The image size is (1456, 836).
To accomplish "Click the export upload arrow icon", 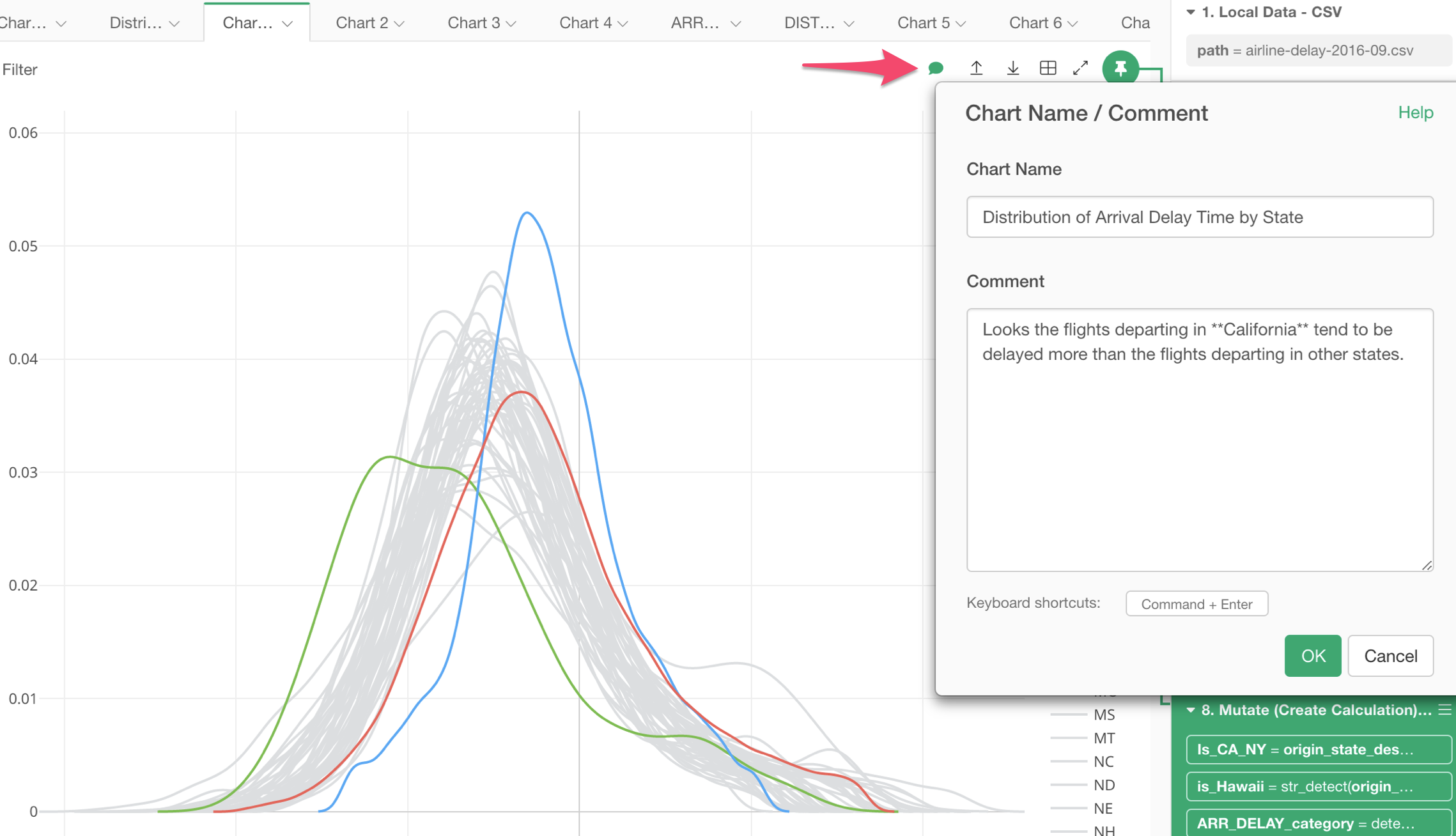I will click(976, 68).
